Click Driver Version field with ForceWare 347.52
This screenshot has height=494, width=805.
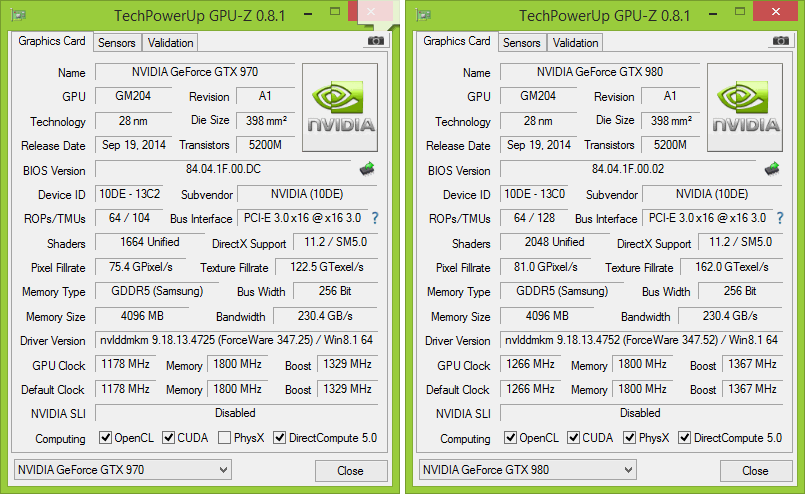tap(642, 340)
